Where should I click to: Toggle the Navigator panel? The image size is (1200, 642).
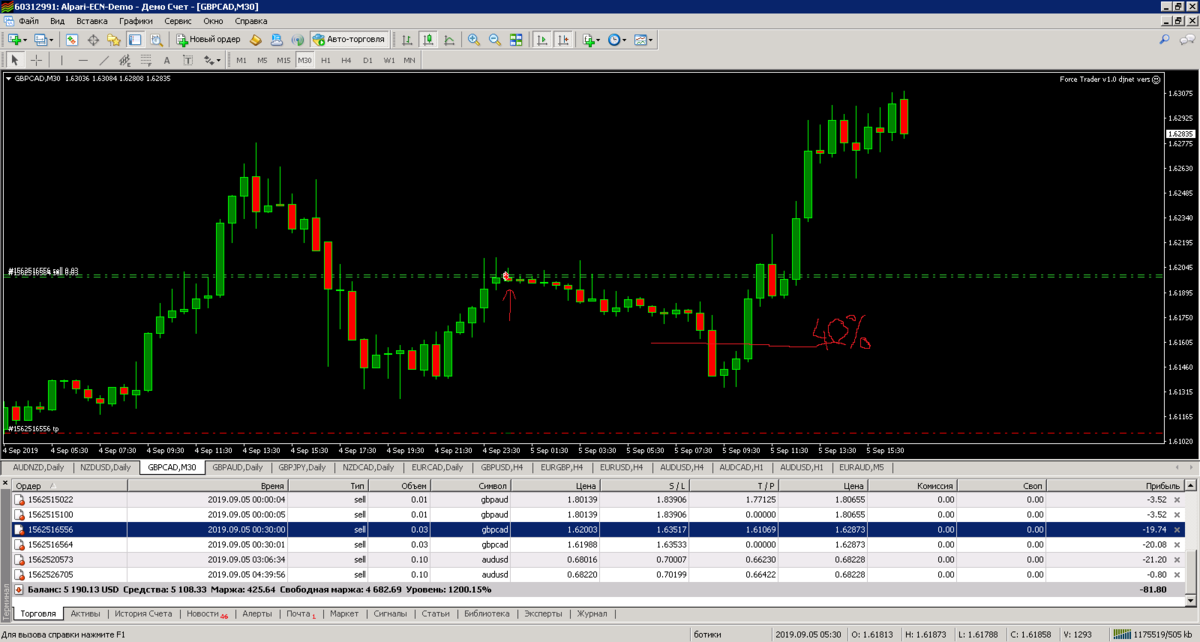click(113, 40)
